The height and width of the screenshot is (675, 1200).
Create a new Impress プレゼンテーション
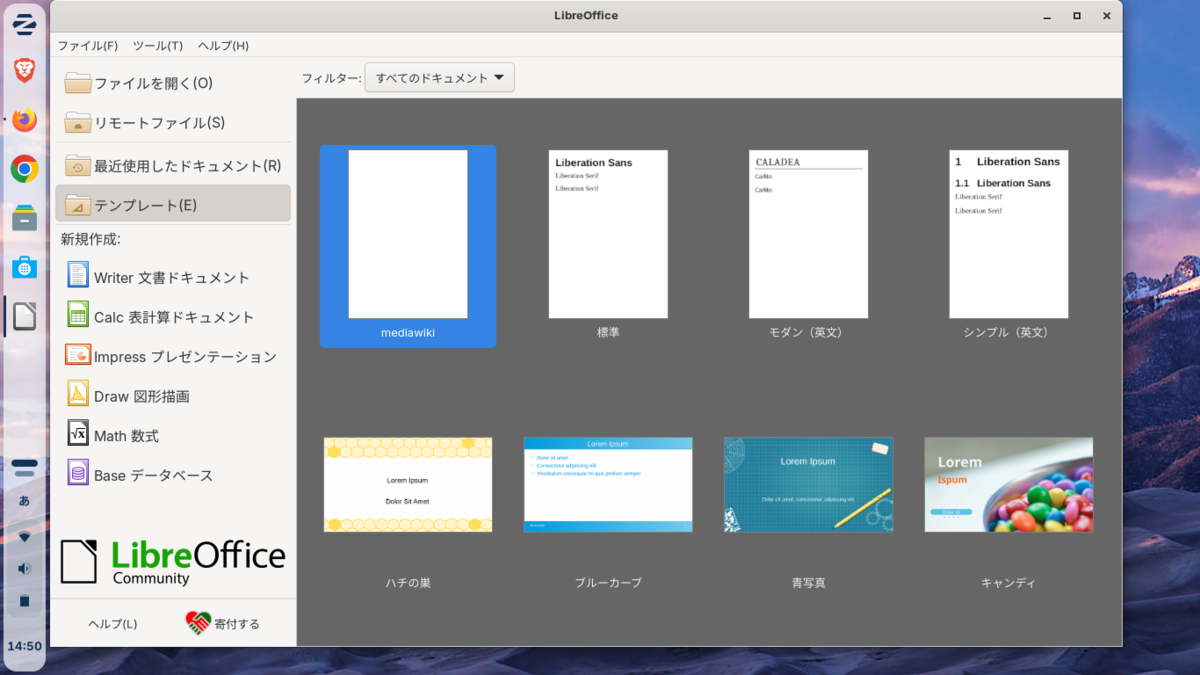(173, 356)
